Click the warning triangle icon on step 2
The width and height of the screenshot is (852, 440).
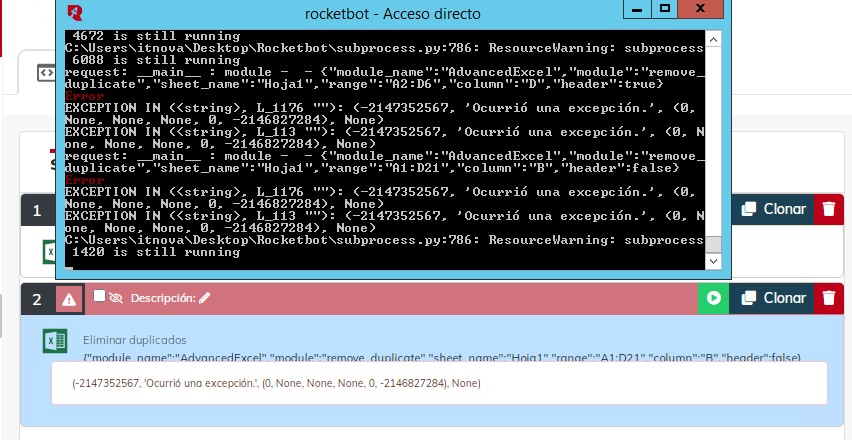tap(69, 298)
